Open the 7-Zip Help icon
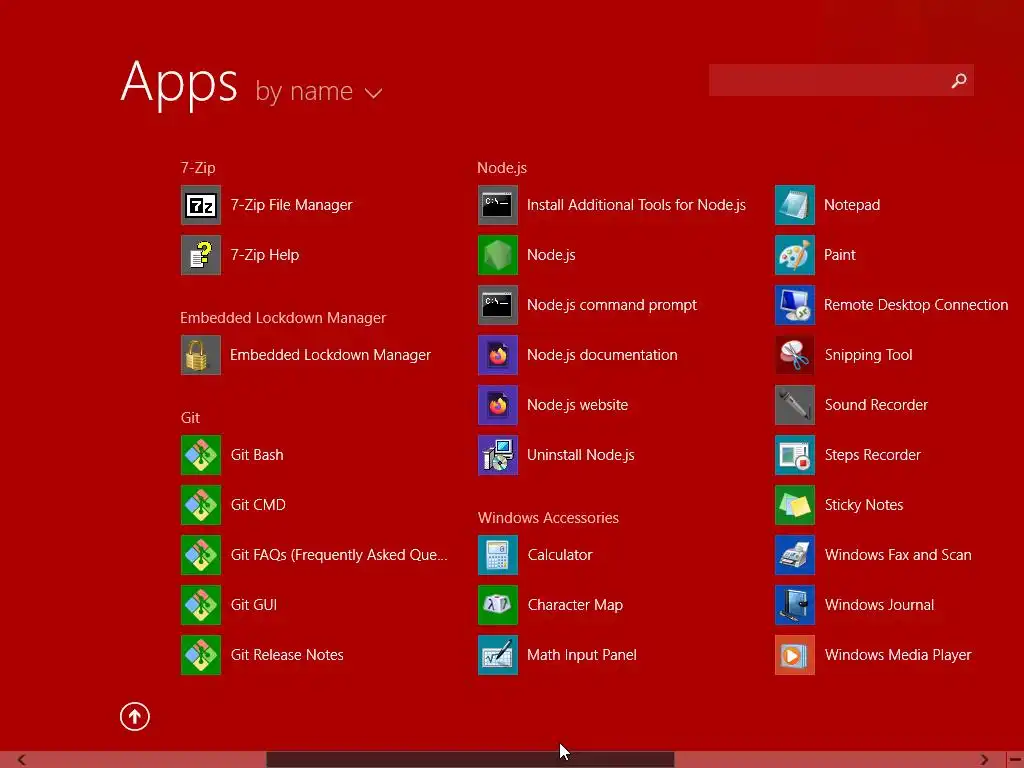 [200, 255]
